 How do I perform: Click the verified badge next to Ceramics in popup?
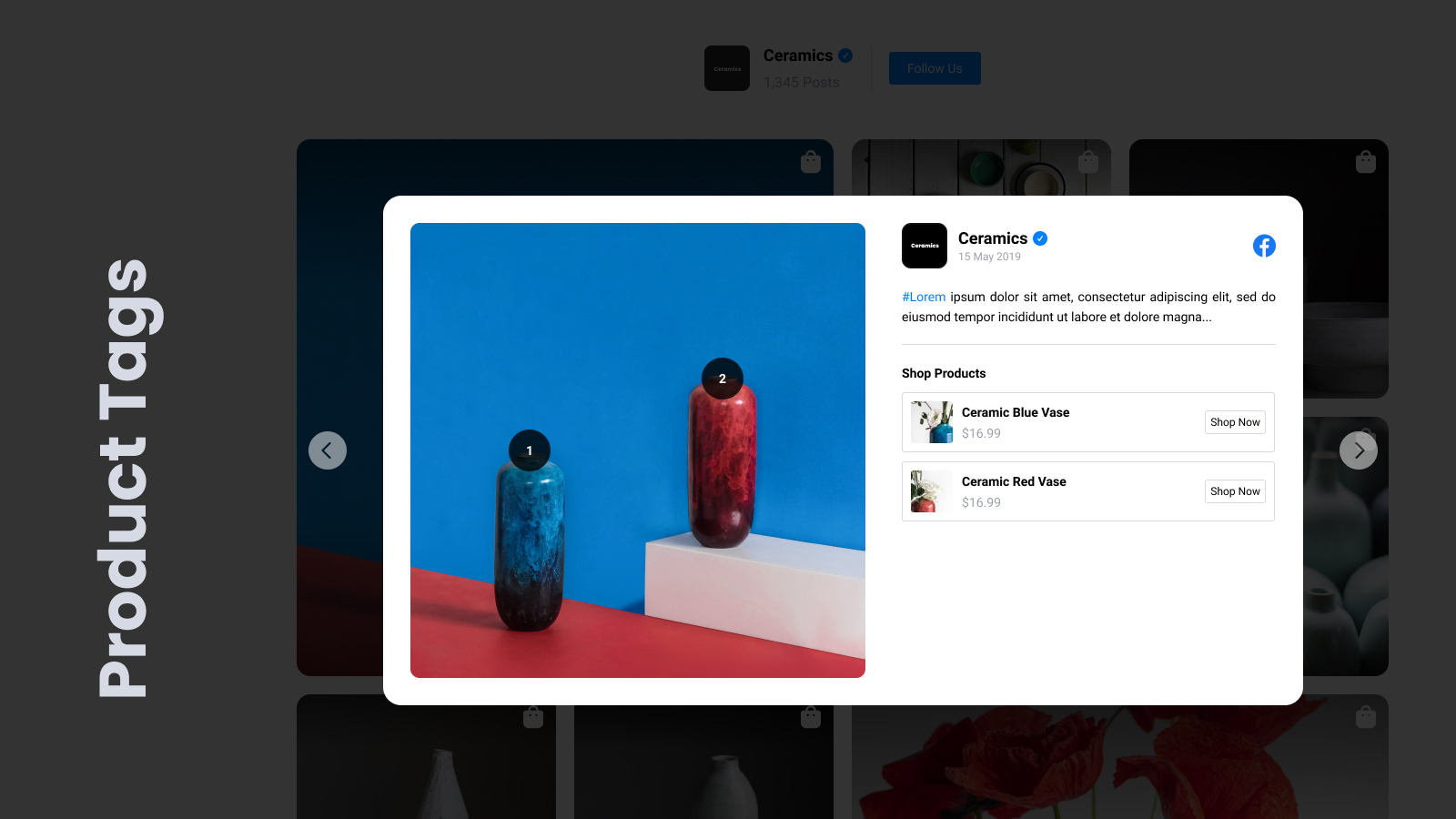(x=1040, y=238)
